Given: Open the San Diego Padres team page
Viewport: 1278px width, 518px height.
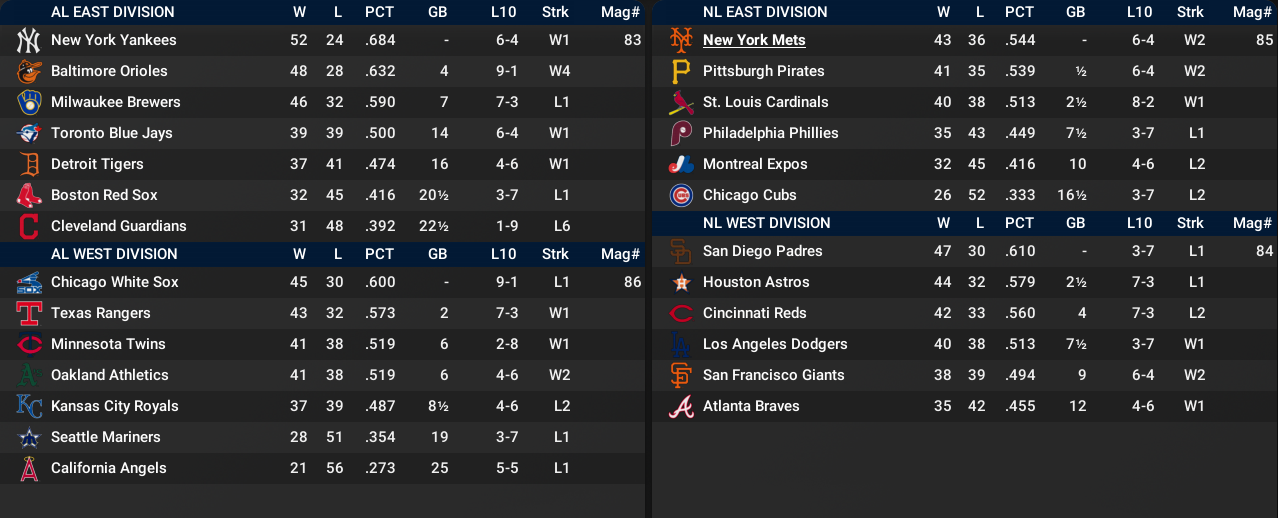Looking at the screenshot, I should coord(762,252).
